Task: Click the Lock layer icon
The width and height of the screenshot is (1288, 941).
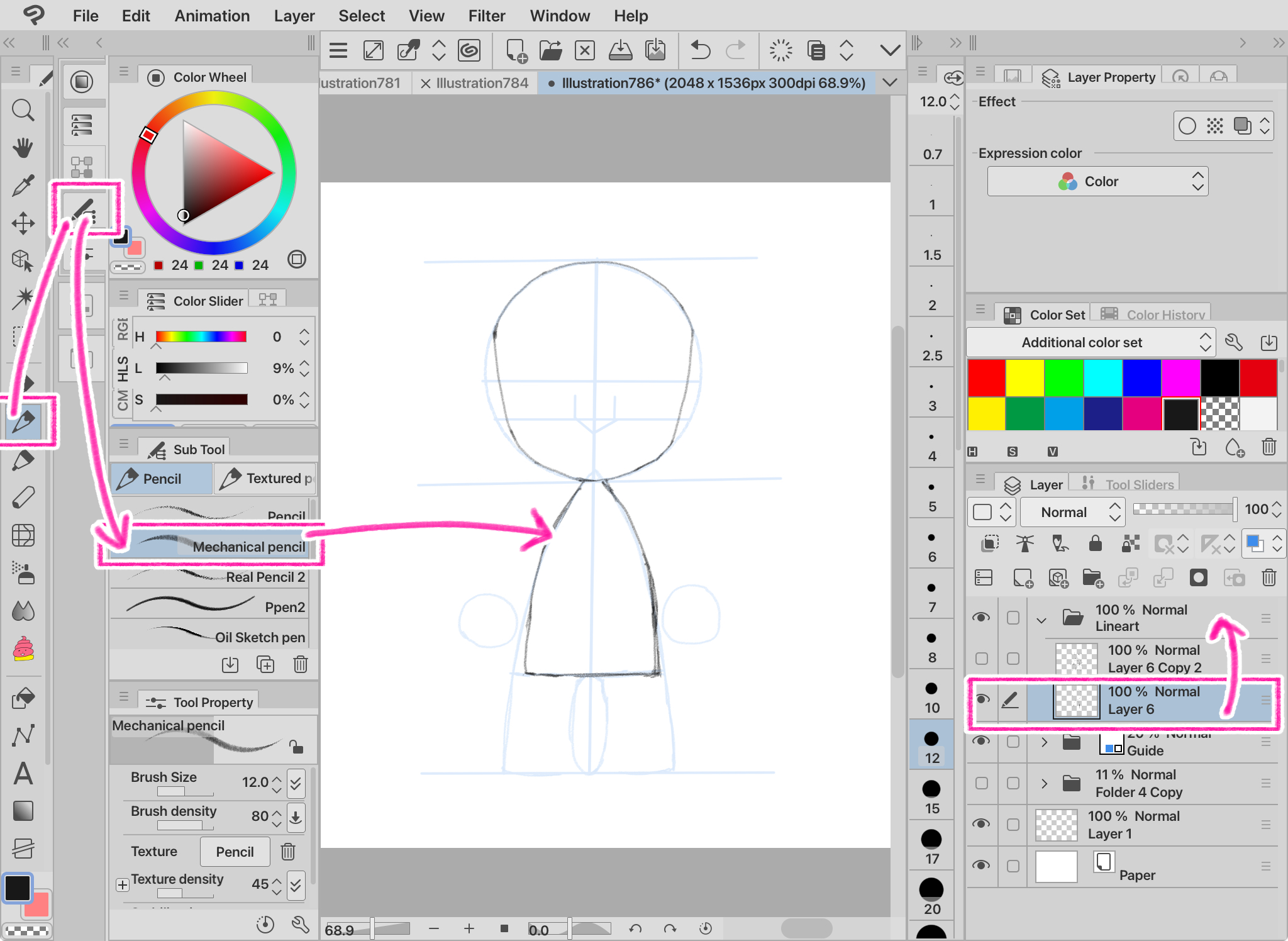Action: 1095,543
